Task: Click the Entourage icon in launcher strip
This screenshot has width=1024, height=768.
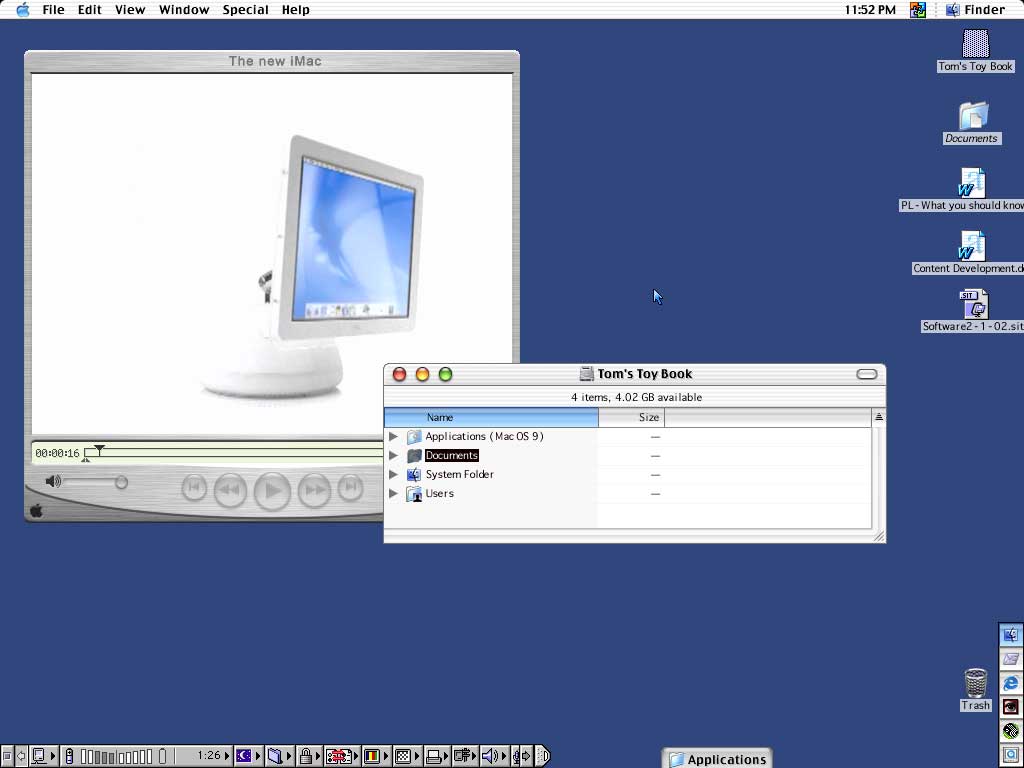Action: [x=1011, y=659]
